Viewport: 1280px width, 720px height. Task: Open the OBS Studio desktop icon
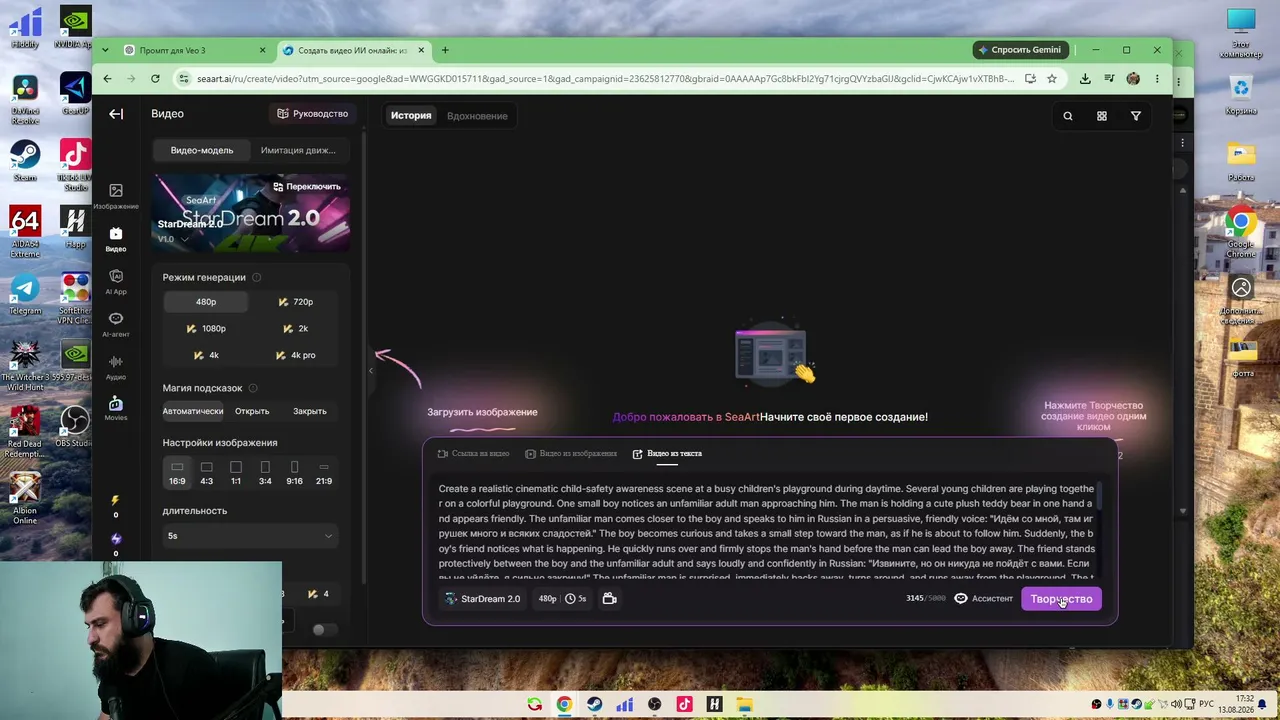click(75, 425)
